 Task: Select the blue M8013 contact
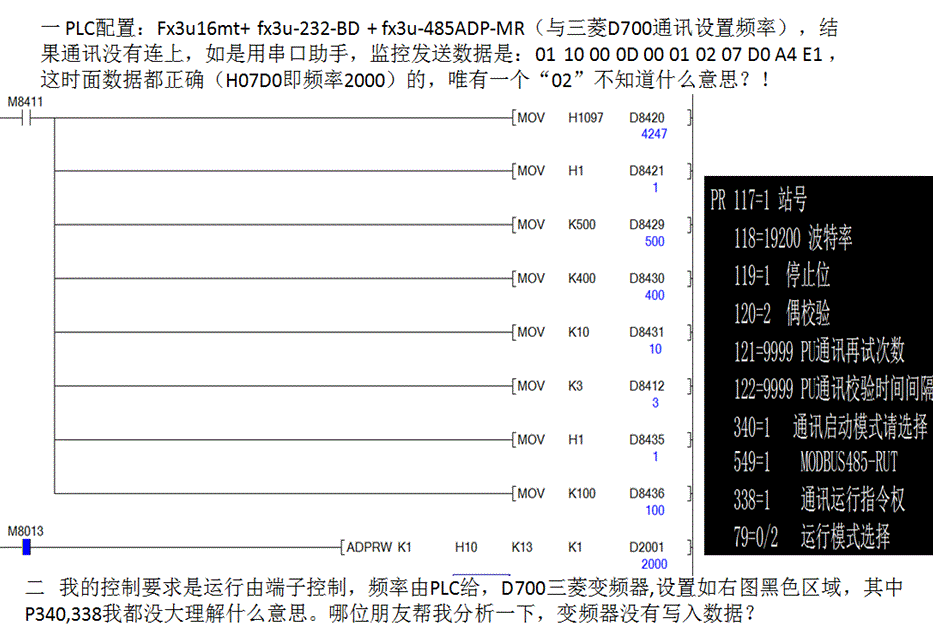click(x=27, y=547)
